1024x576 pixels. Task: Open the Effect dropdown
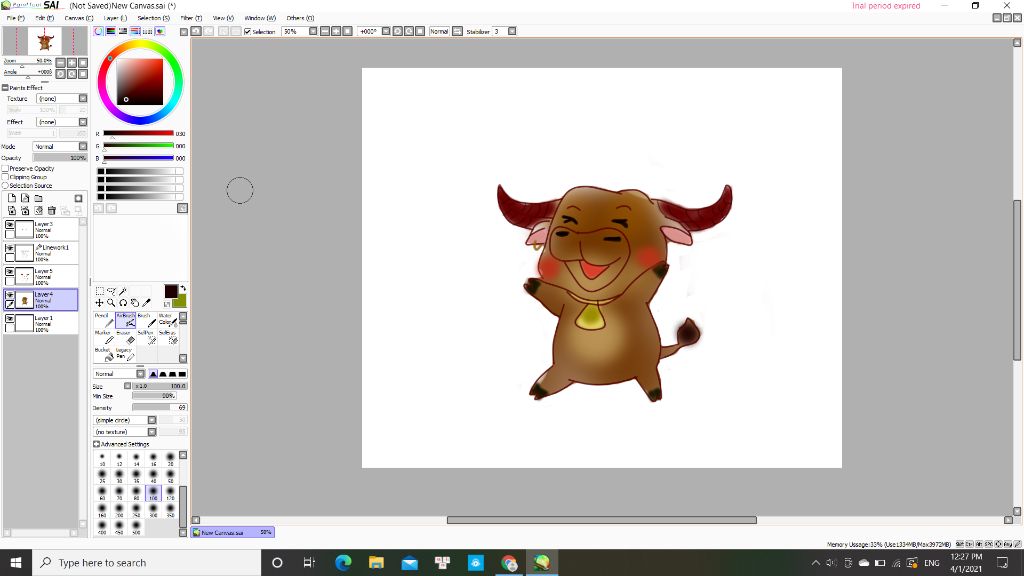[x=61, y=122]
